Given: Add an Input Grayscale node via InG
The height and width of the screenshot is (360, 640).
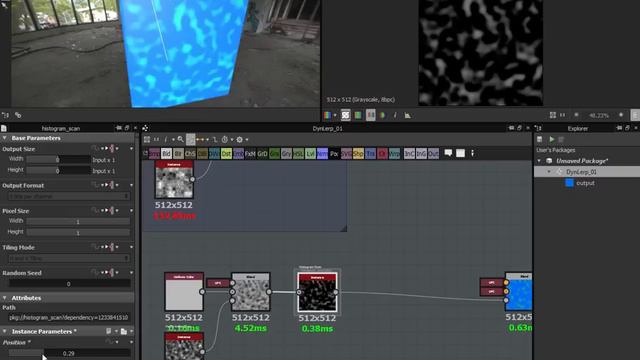Looking at the screenshot, I should [421, 153].
